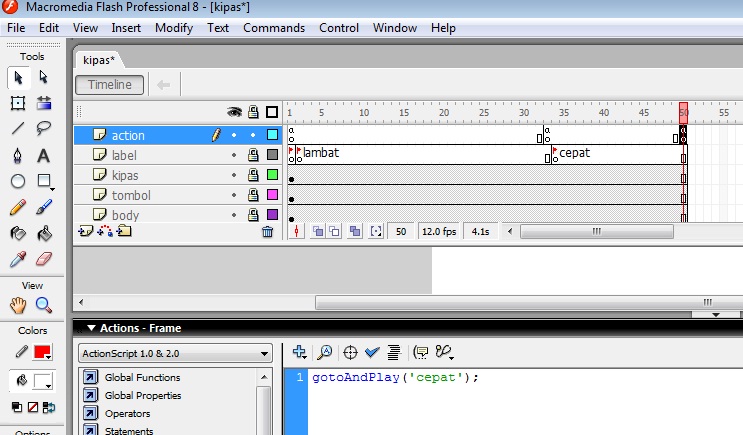Click the Swap Colors button
743x435 pixels.
click(48, 407)
